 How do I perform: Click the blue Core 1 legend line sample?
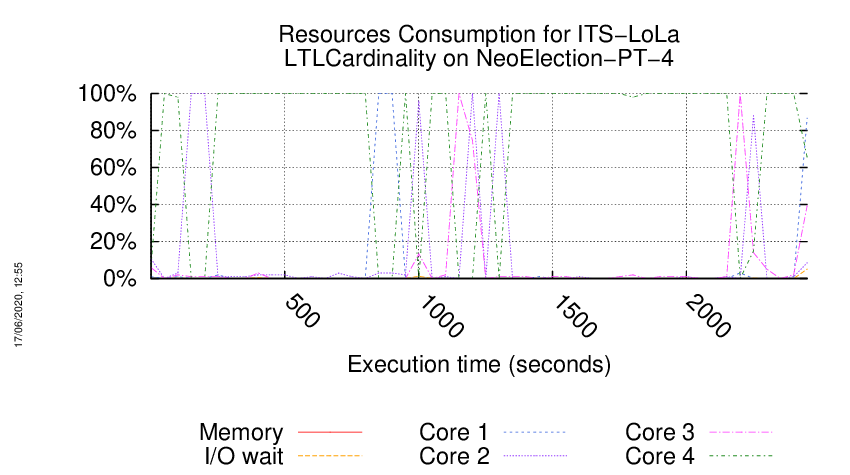pos(535,432)
